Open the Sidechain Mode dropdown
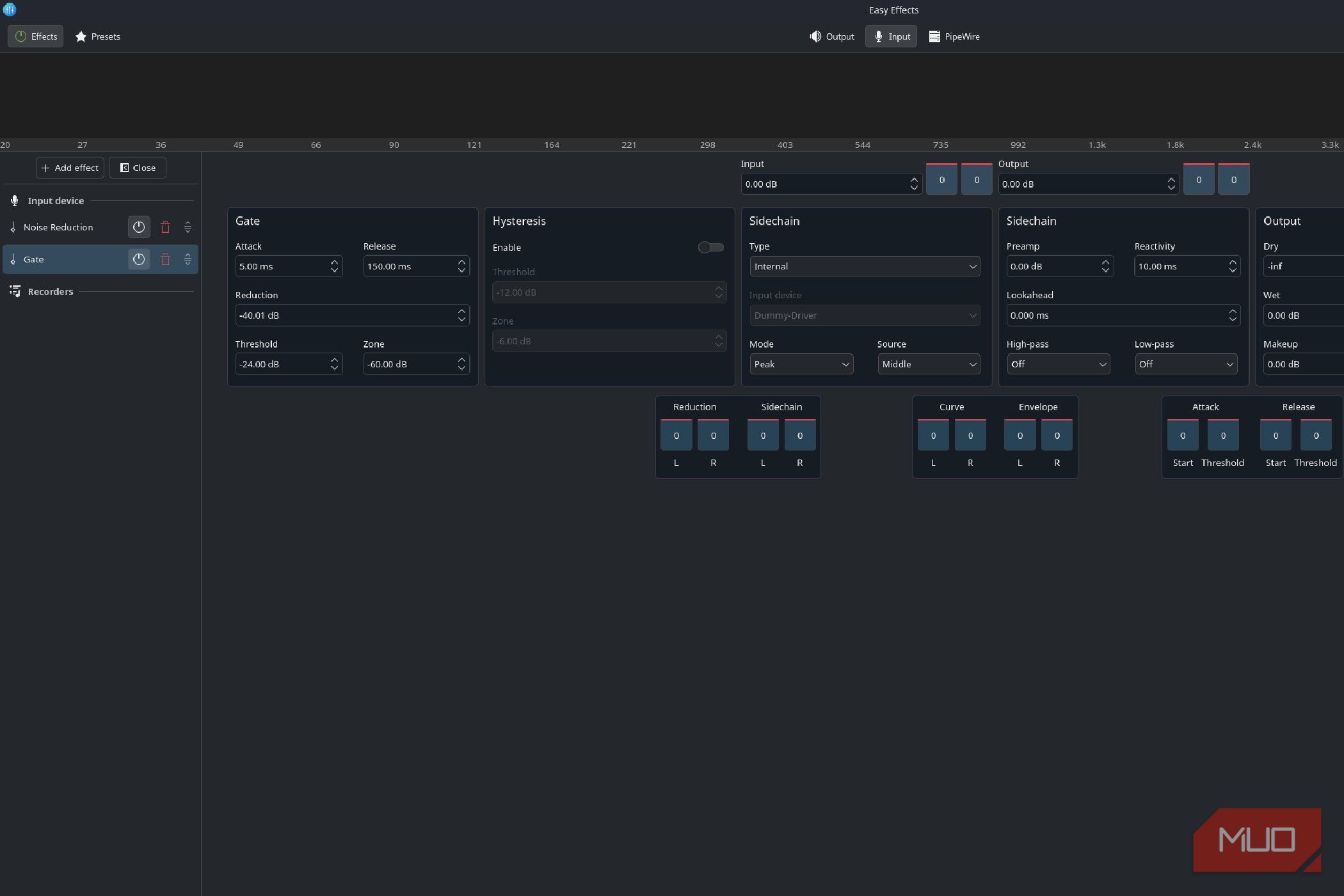1344x896 pixels. pyautogui.click(x=801, y=364)
